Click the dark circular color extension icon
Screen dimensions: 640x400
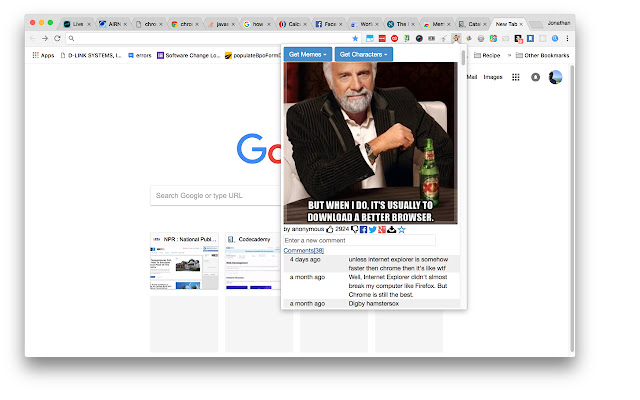pyautogui.click(x=419, y=38)
